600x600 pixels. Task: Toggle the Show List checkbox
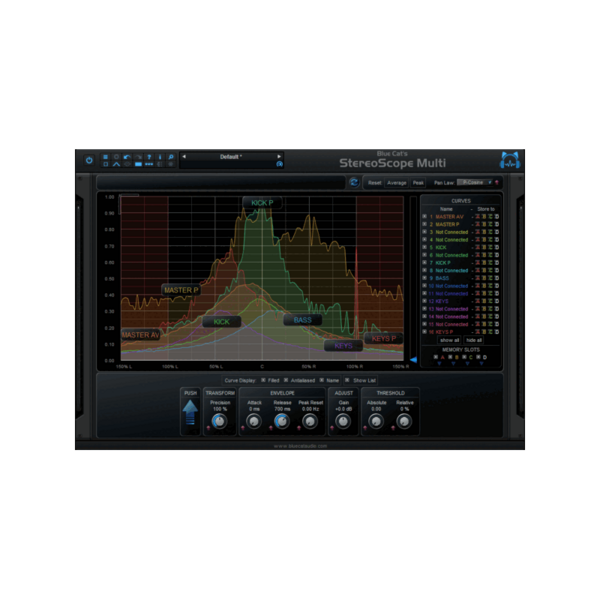(347, 380)
